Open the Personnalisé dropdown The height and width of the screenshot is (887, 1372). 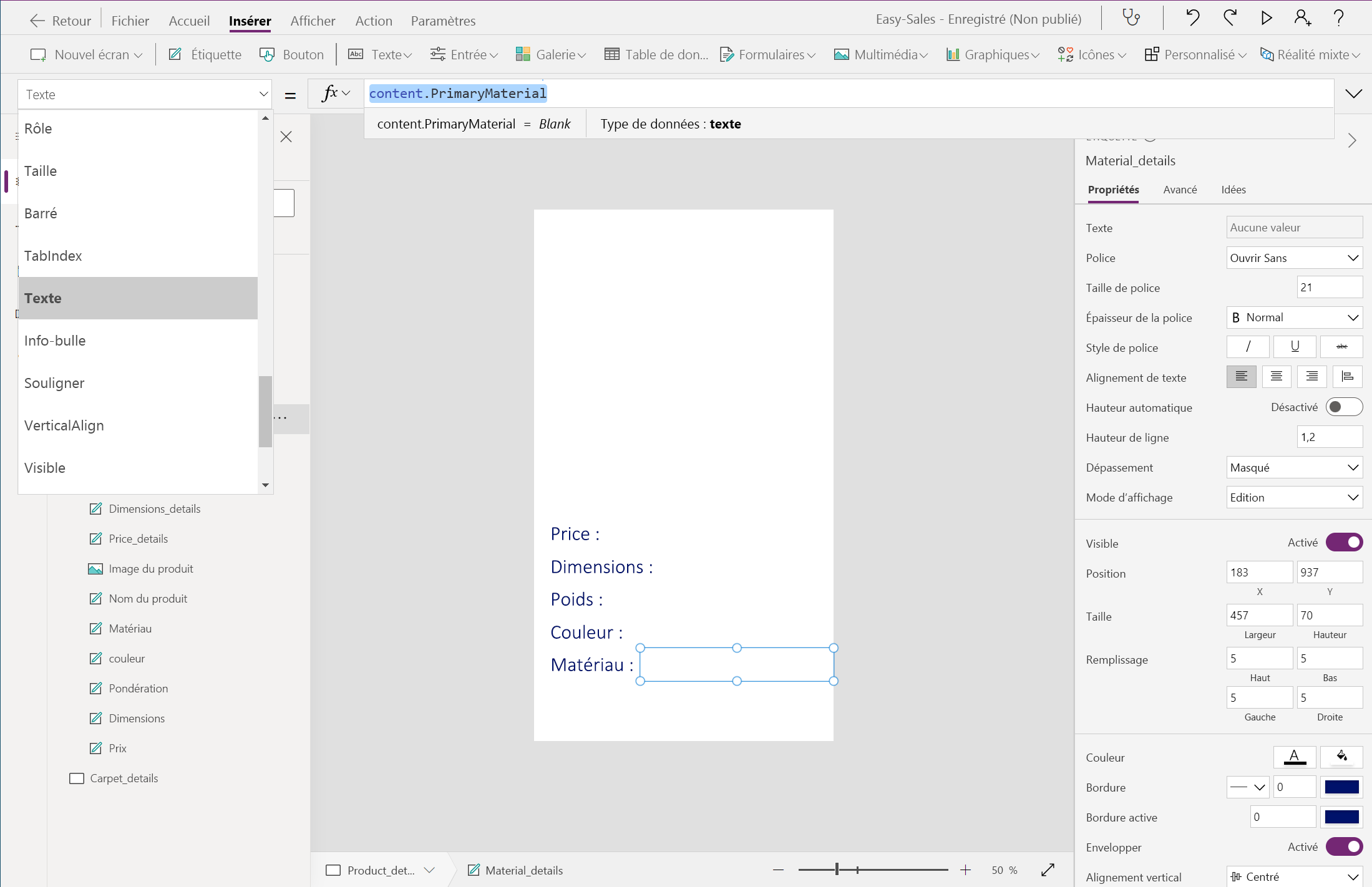click(1195, 54)
